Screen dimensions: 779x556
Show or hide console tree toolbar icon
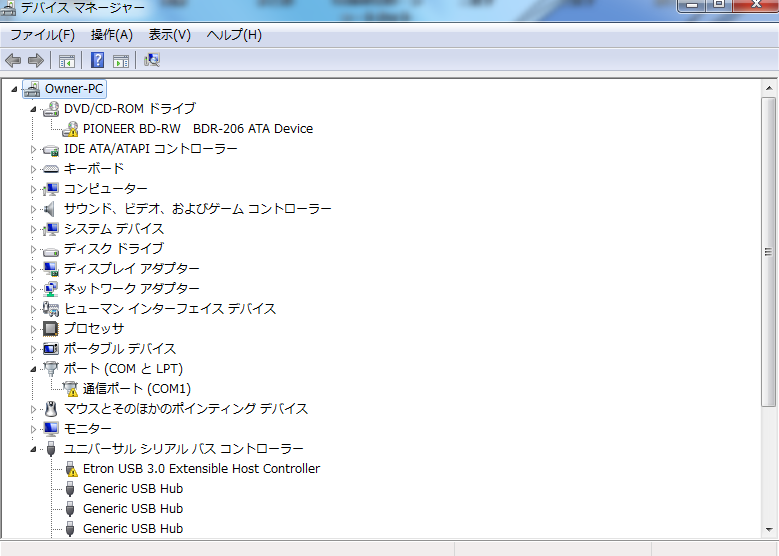[67, 61]
